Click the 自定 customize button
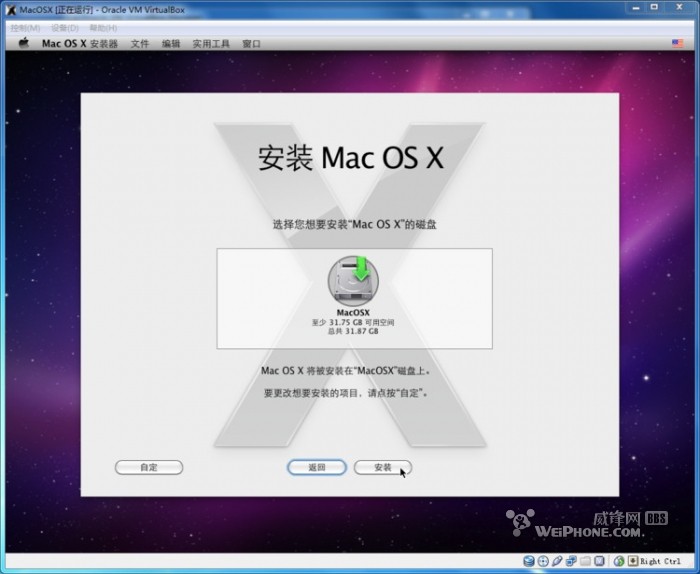 pos(149,467)
